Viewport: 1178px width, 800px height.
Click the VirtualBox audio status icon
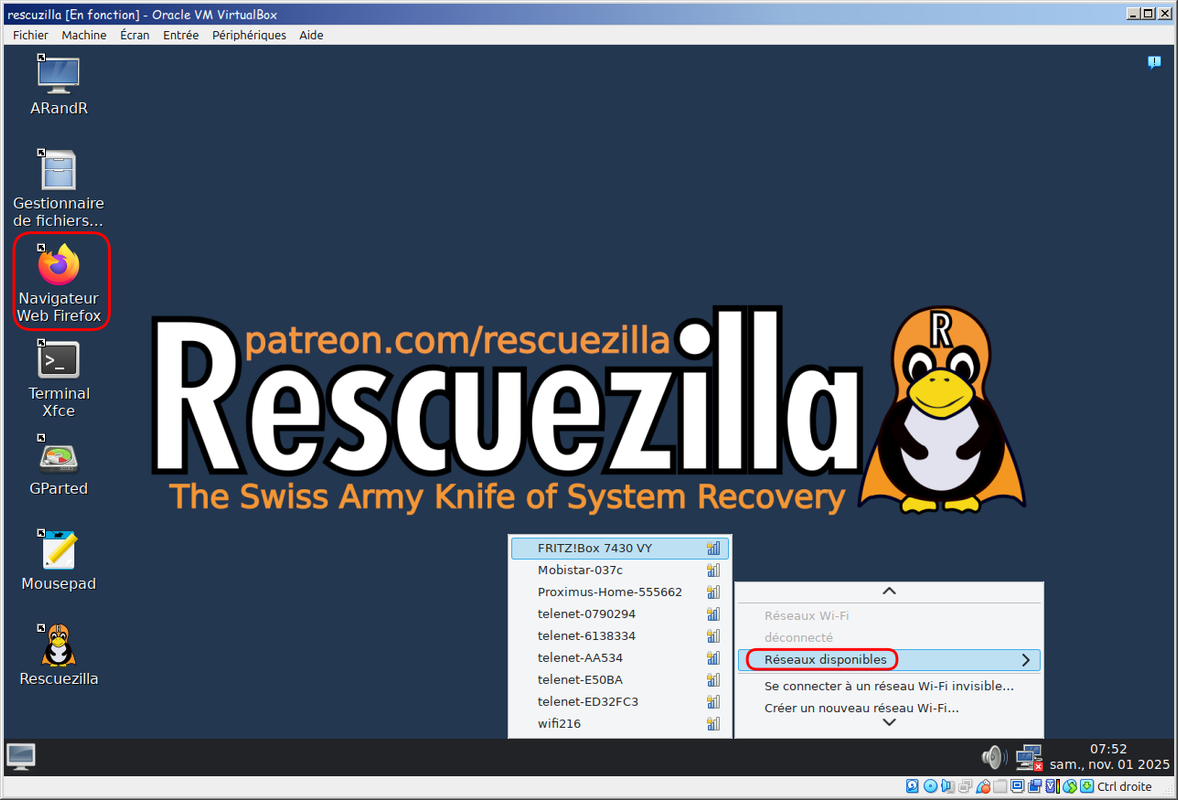click(947, 786)
